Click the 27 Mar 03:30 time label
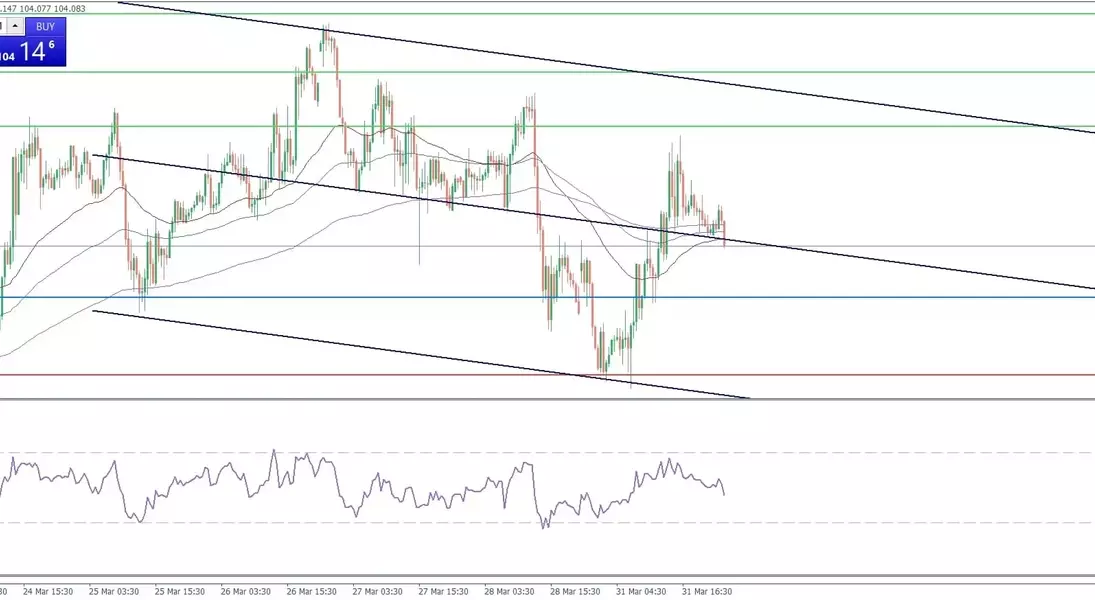The width and height of the screenshot is (1095, 600). pyautogui.click(x=377, y=591)
